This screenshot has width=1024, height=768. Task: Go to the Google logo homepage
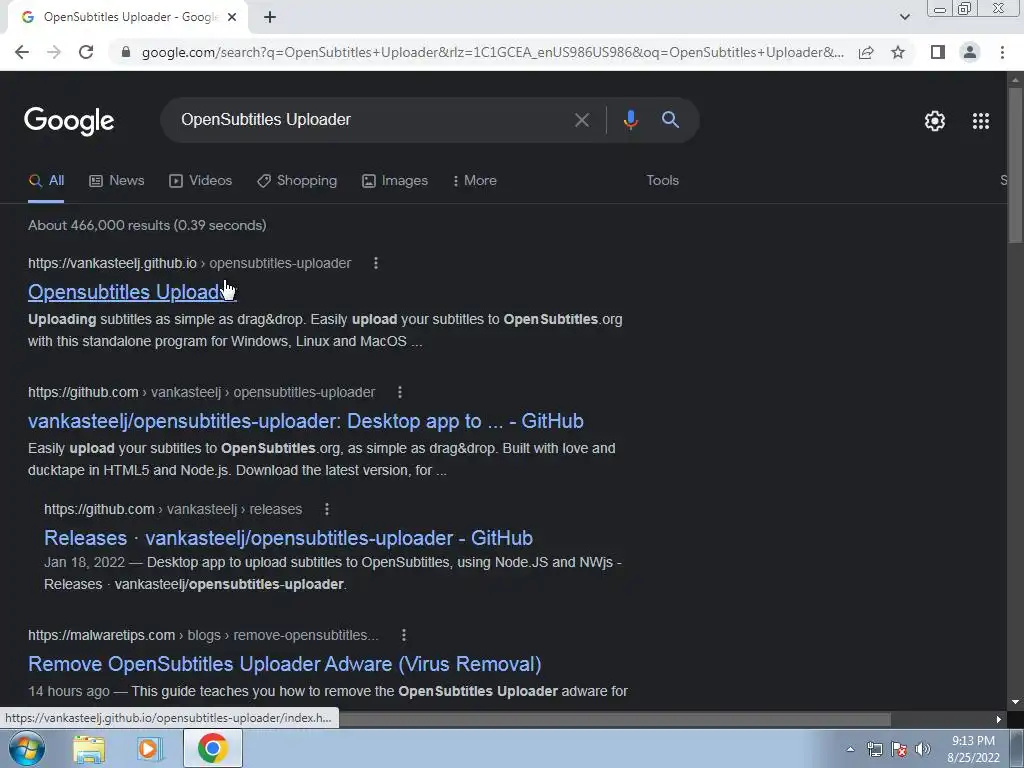click(x=69, y=121)
